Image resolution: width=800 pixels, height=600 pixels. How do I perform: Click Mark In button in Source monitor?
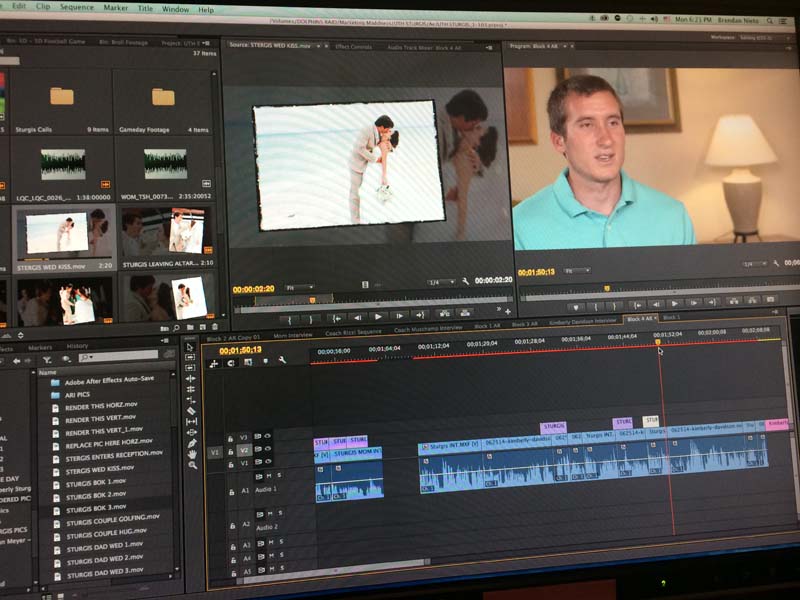290,320
